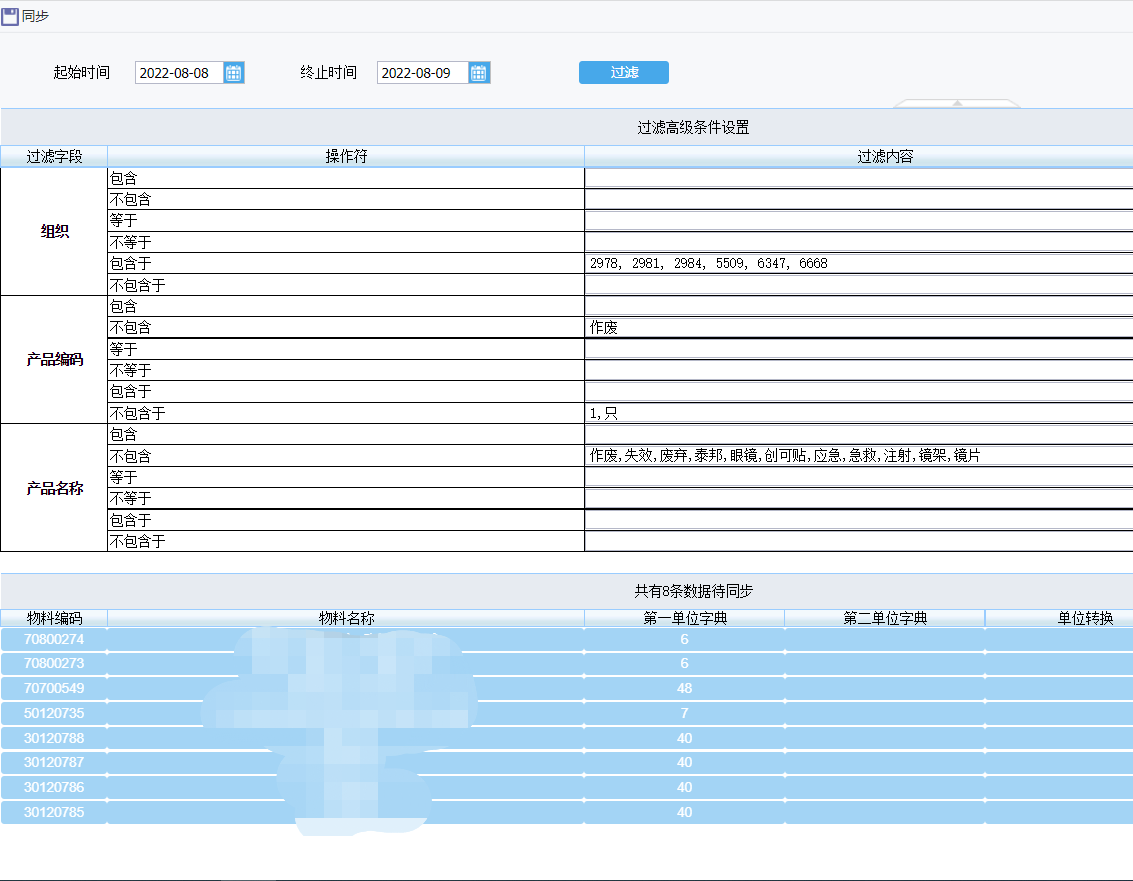Screen dimensions: 1133x881
Task: Click the 过滤字段 column header
Action: (x=54, y=156)
